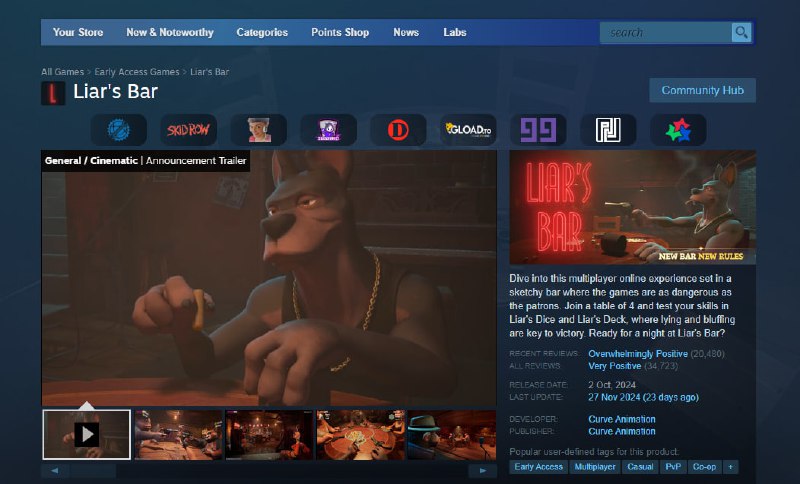This screenshot has height=484, width=800.
Task: Click the red D circle icon
Action: 398,130
